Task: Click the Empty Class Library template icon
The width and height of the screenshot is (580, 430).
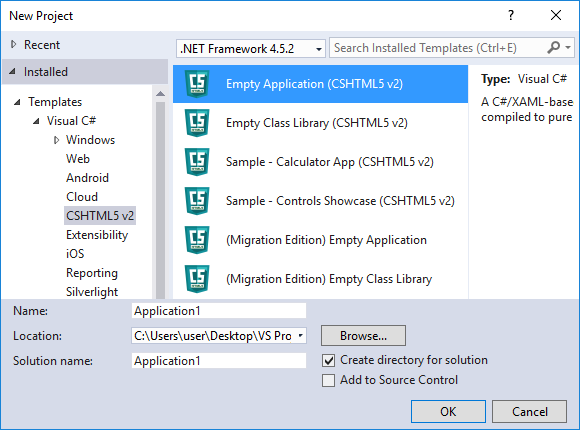Action: [x=197, y=123]
